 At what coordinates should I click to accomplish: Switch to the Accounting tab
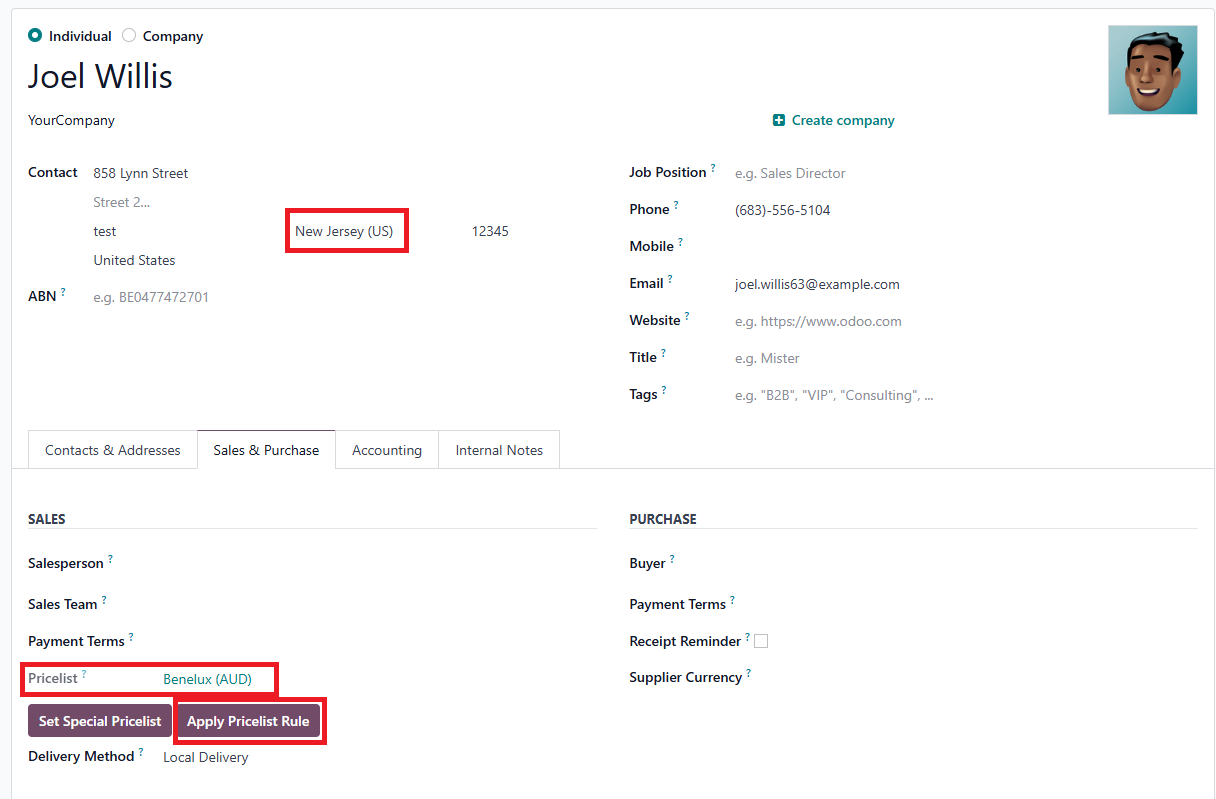[x=386, y=450]
